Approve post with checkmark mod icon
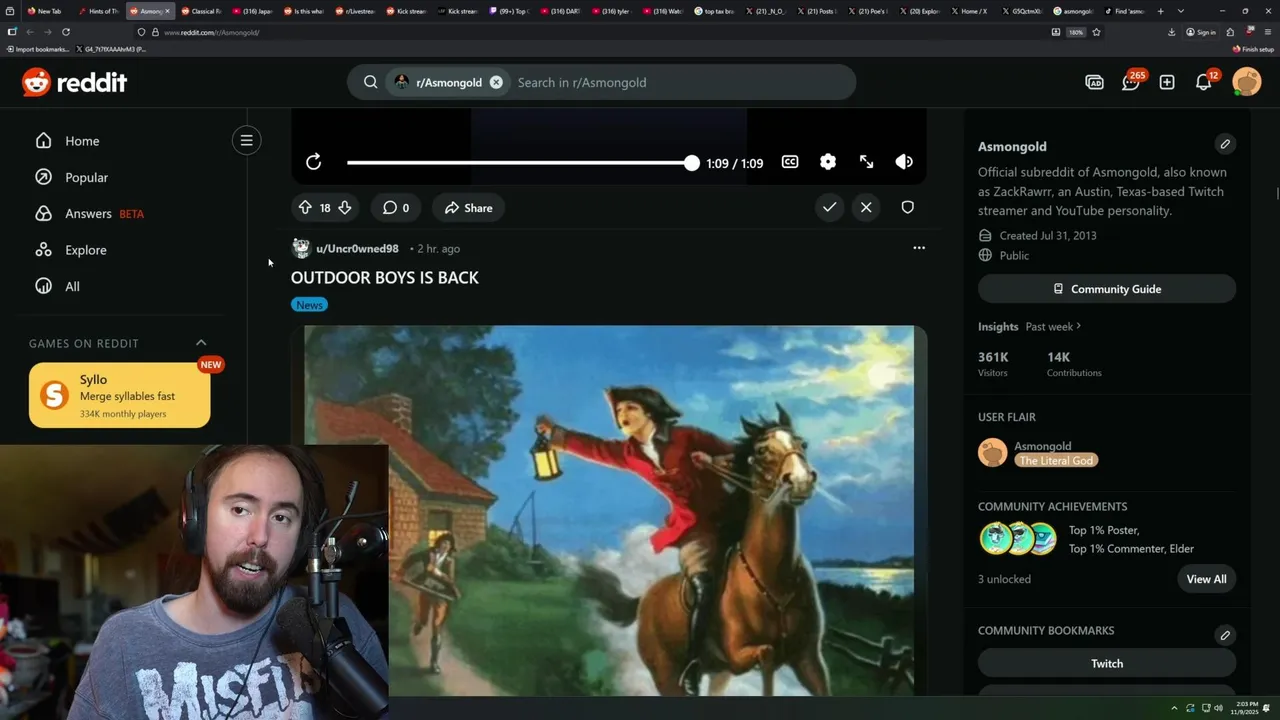Image resolution: width=1280 pixels, height=720 pixels. (x=829, y=207)
